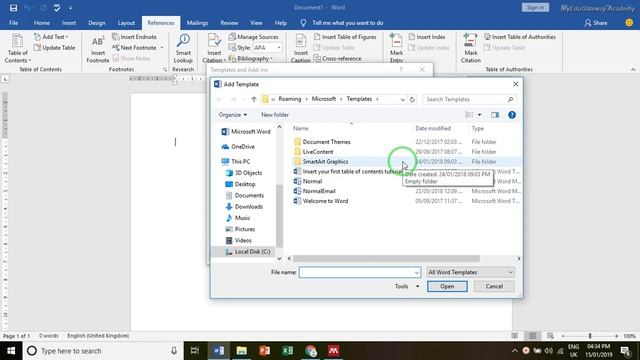Open the Add Text dropdown
The width and height of the screenshot is (640, 360).
click(51, 37)
